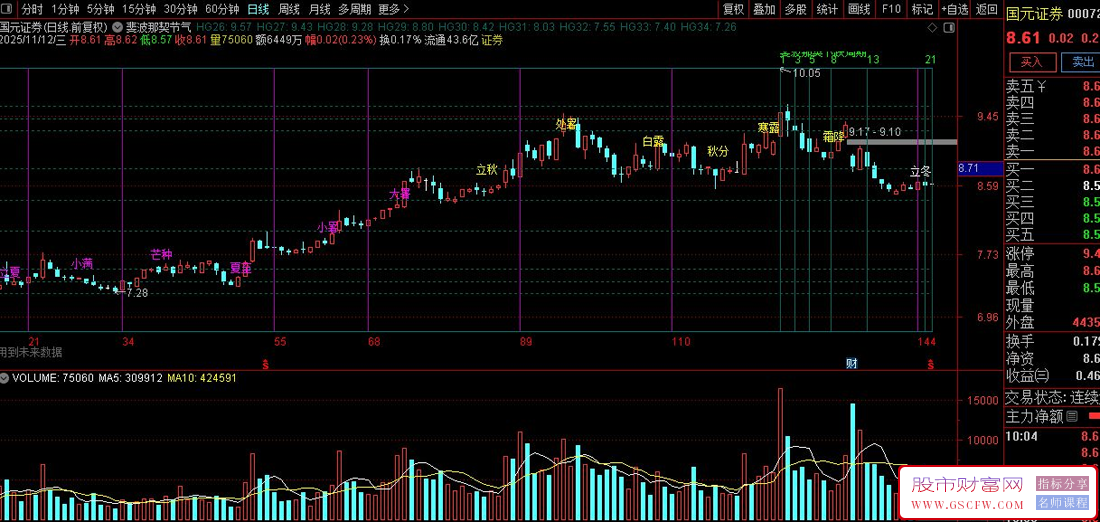The width and height of the screenshot is (1100, 522).
Task: Click the 证券 sector link
Action: click(x=492, y=40)
